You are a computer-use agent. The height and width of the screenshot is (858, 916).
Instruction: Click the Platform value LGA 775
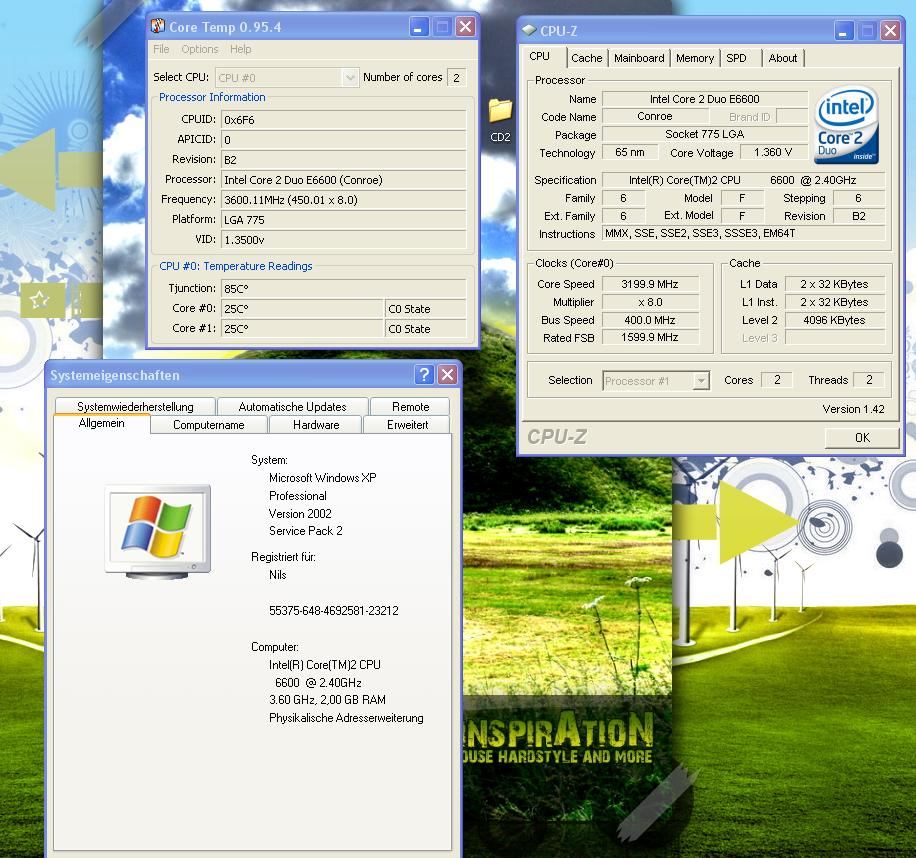click(x=344, y=220)
